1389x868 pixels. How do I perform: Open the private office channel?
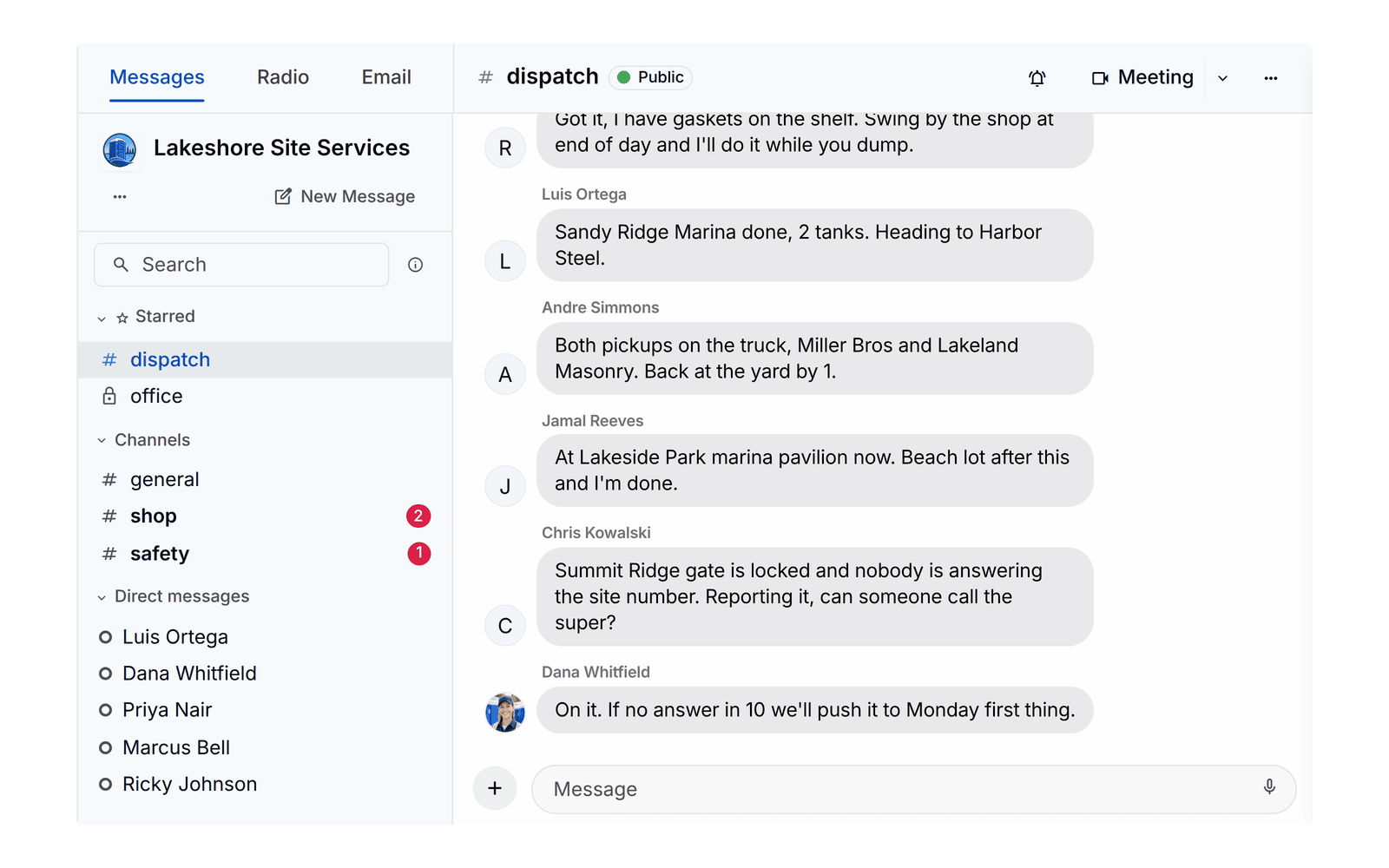pyautogui.click(x=265, y=397)
